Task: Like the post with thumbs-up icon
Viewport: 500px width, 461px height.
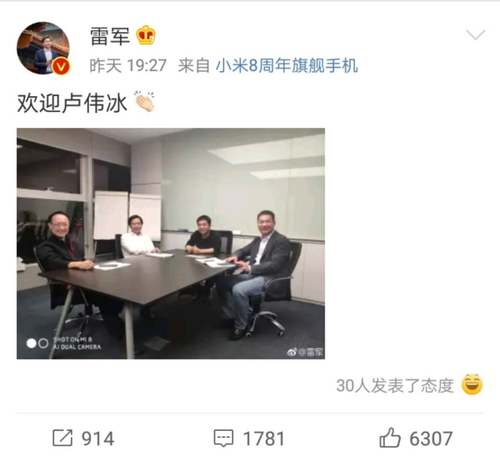Action: tap(390, 437)
